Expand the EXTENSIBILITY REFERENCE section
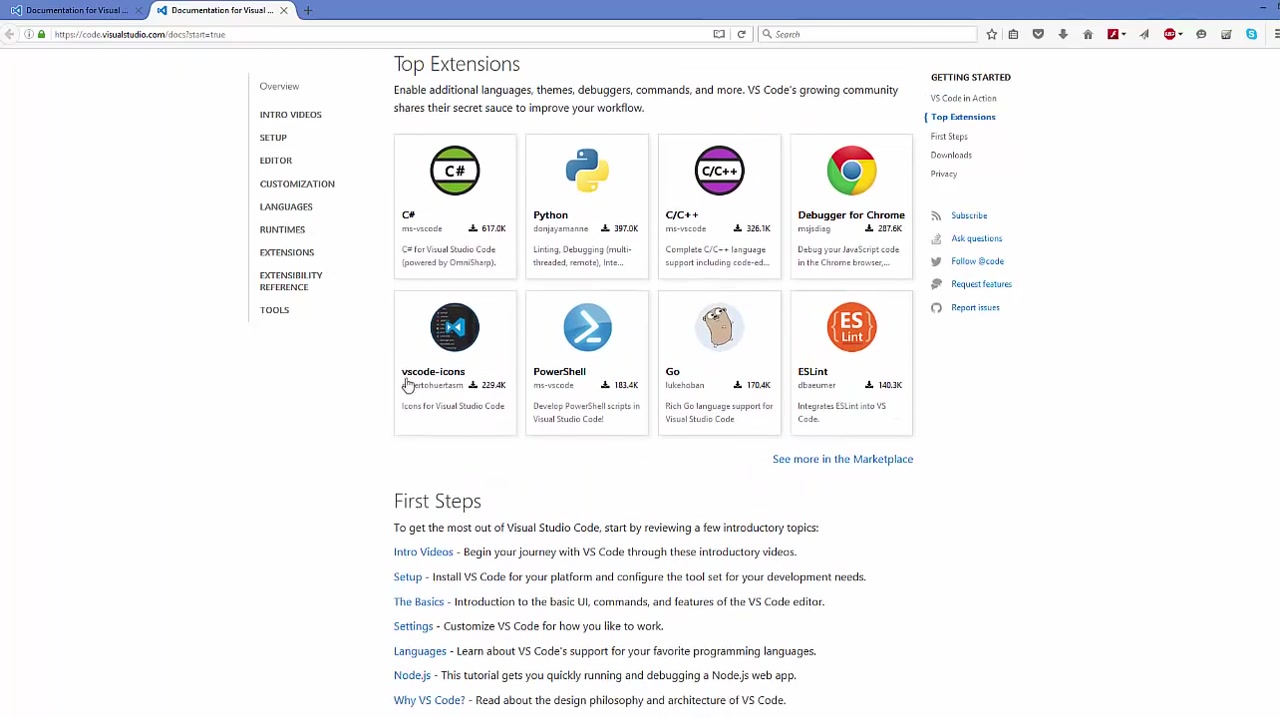The width and height of the screenshot is (1280, 718). (x=291, y=281)
